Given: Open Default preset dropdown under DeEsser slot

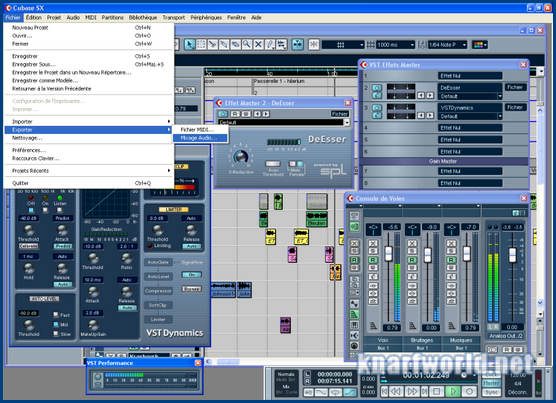Looking at the screenshot, I should tap(500, 96).
